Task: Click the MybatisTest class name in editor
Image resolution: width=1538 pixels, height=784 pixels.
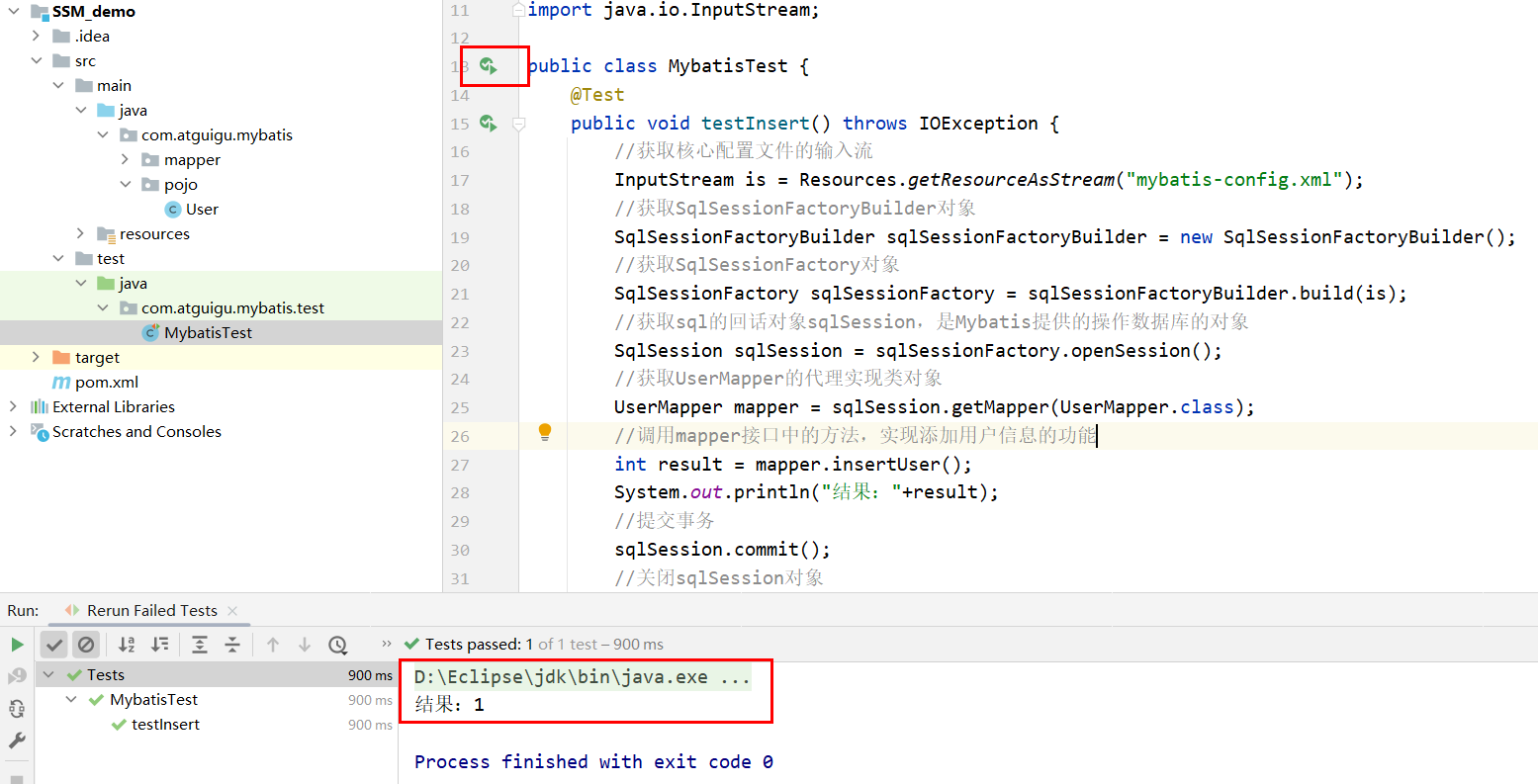Action: 728,66
